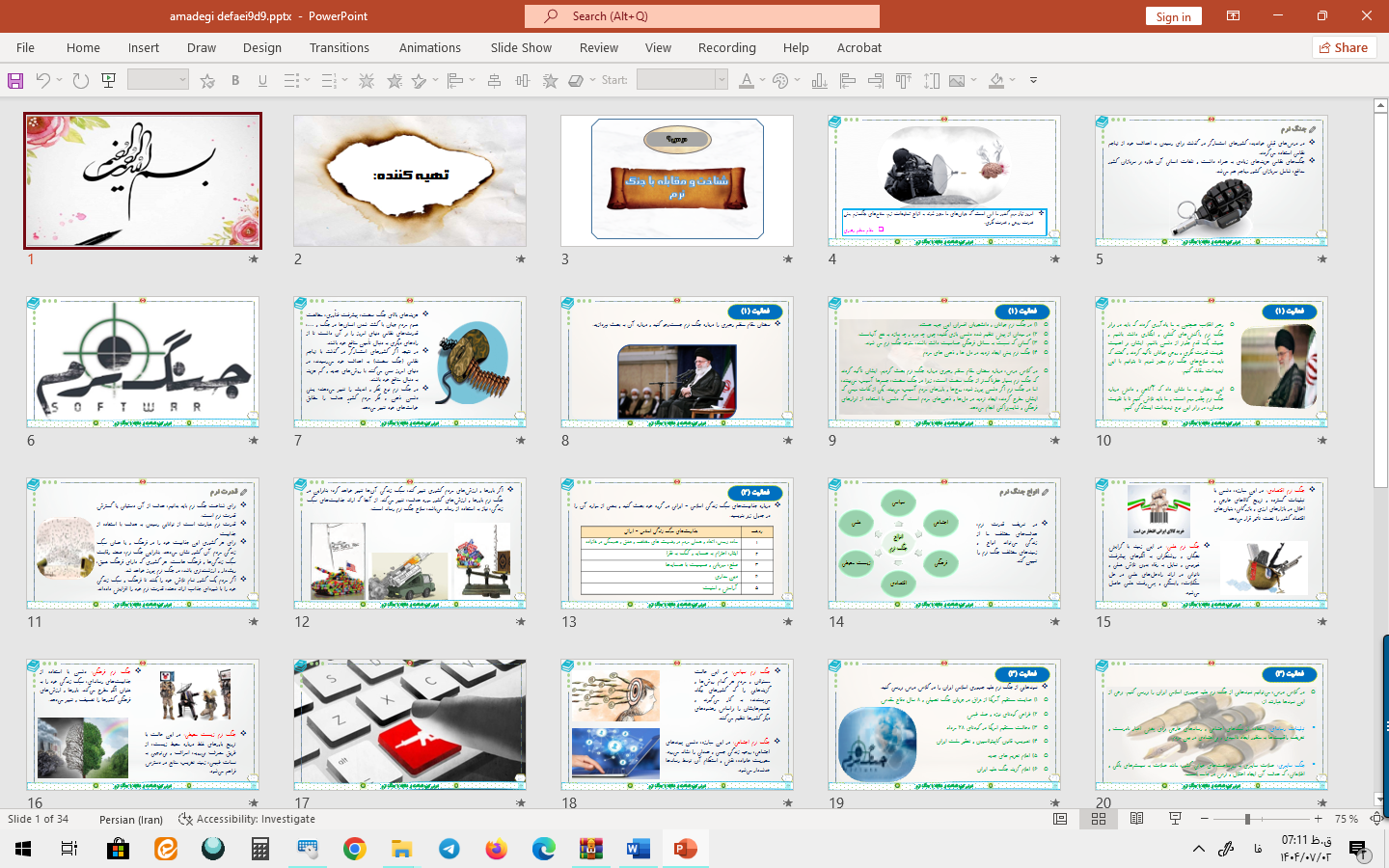Open Reading View from status bar
The height and width of the screenshot is (868, 1389).
[x=1136, y=819]
